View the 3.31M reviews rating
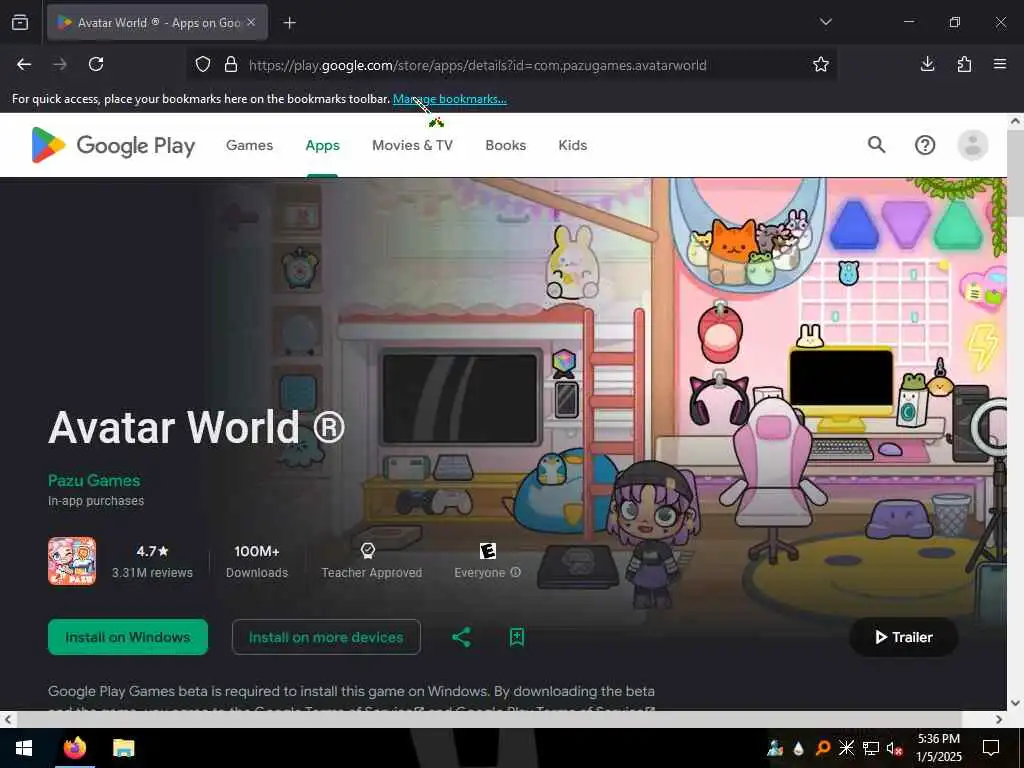Screen dimensions: 1024x768 [152, 562]
